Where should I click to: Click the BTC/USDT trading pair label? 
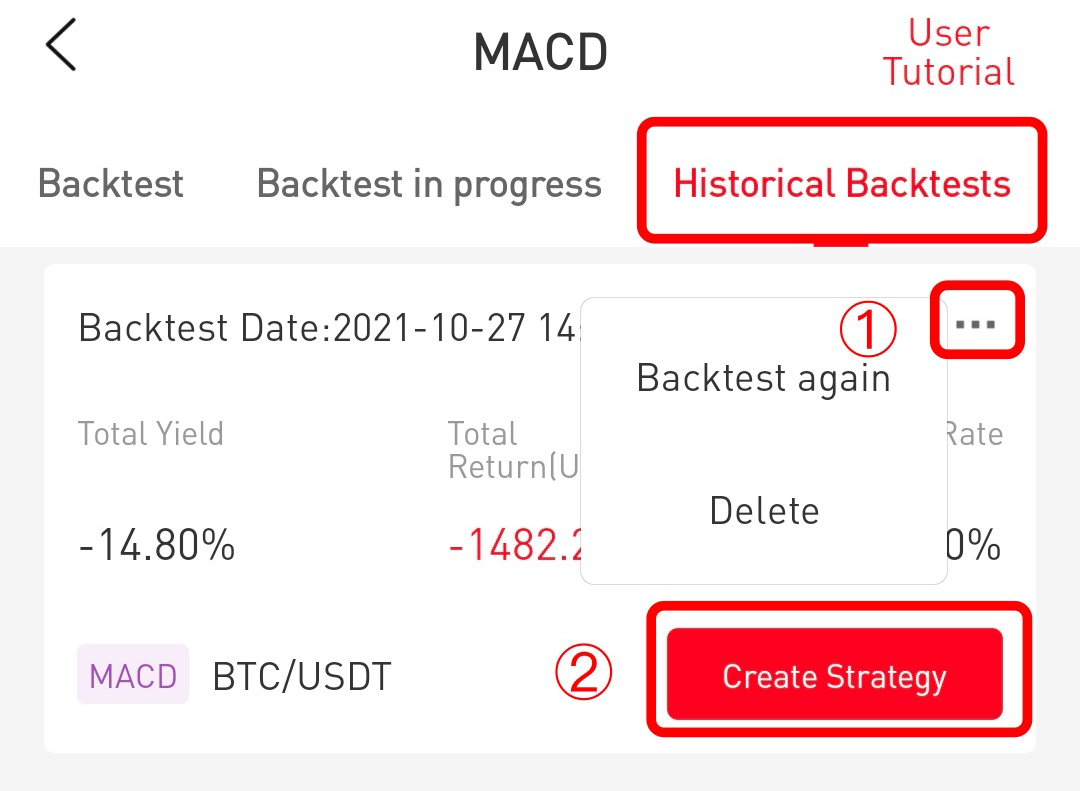pyautogui.click(x=302, y=677)
